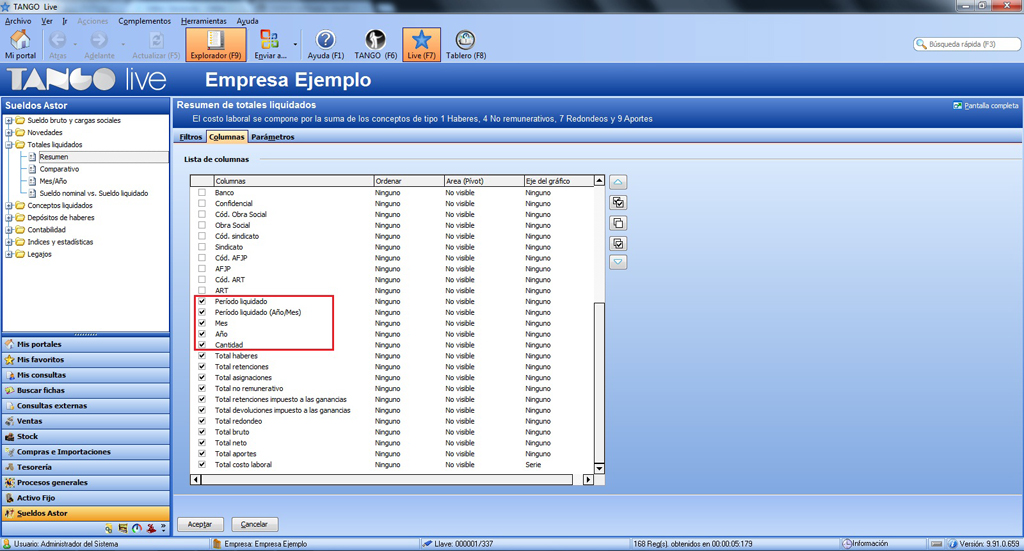Click the uncheck-all columns icon button
The height and width of the screenshot is (551, 1024).
pyautogui.click(x=618, y=223)
